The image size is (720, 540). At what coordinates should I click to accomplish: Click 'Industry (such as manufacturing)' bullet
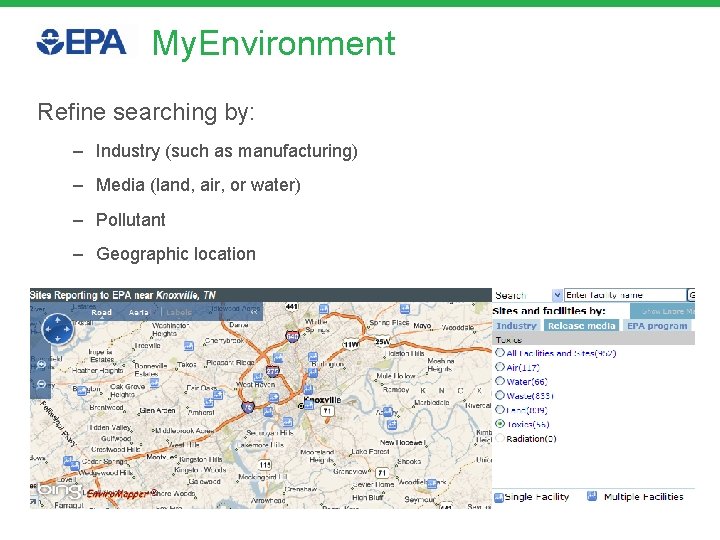click(226, 151)
